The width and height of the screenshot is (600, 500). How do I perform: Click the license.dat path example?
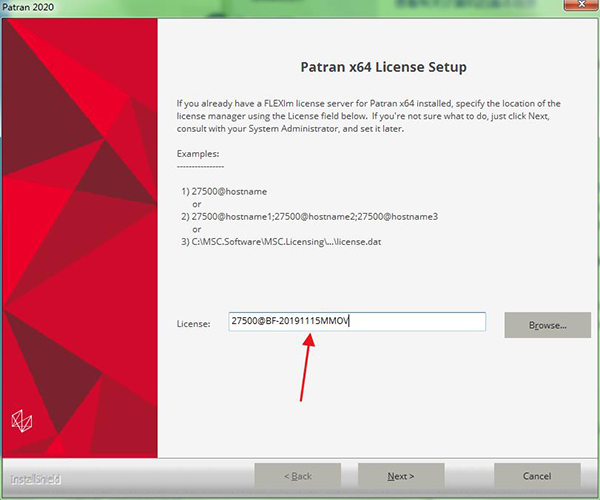pos(281,242)
